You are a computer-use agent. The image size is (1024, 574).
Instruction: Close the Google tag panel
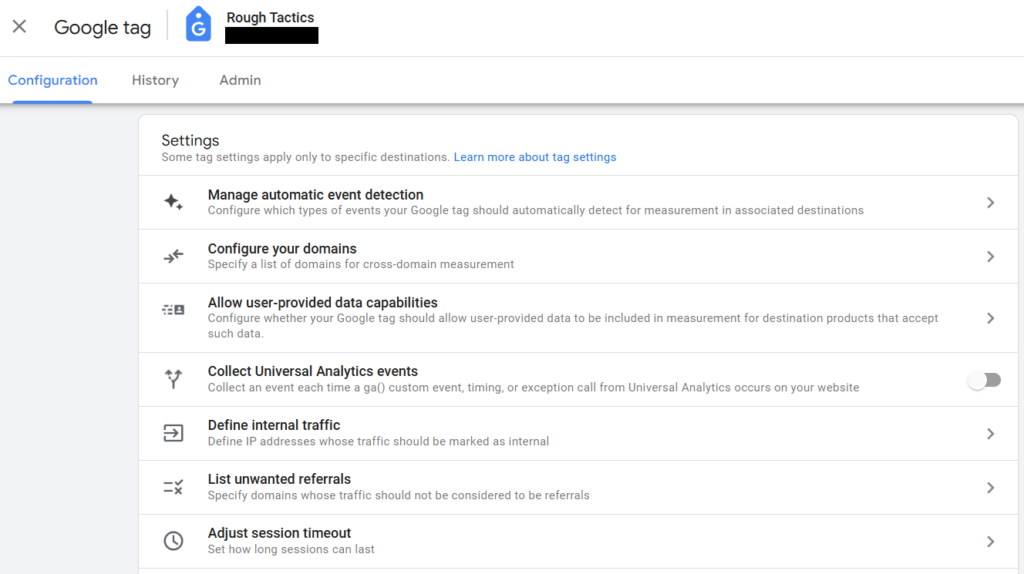click(20, 26)
